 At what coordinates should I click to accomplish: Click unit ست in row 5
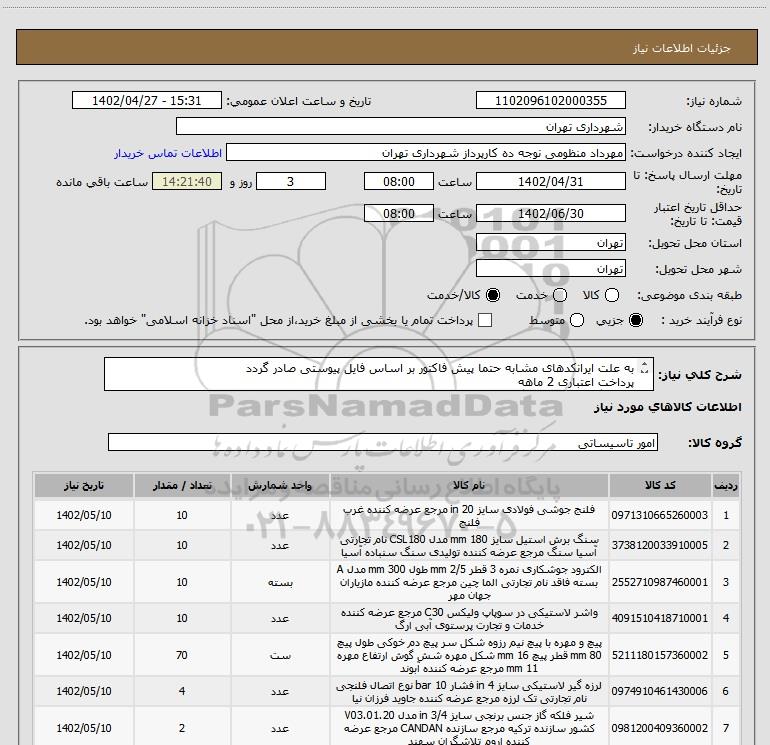(280, 655)
